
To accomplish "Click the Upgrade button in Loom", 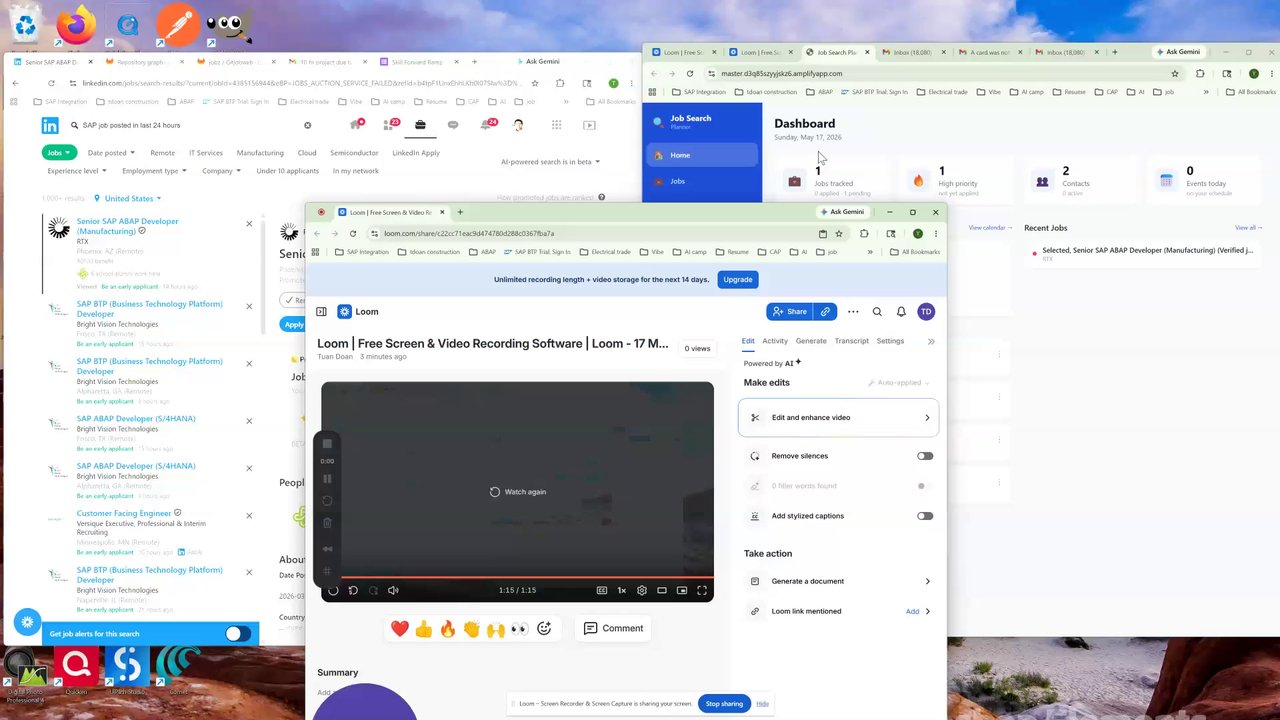I will click(x=738, y=279).
